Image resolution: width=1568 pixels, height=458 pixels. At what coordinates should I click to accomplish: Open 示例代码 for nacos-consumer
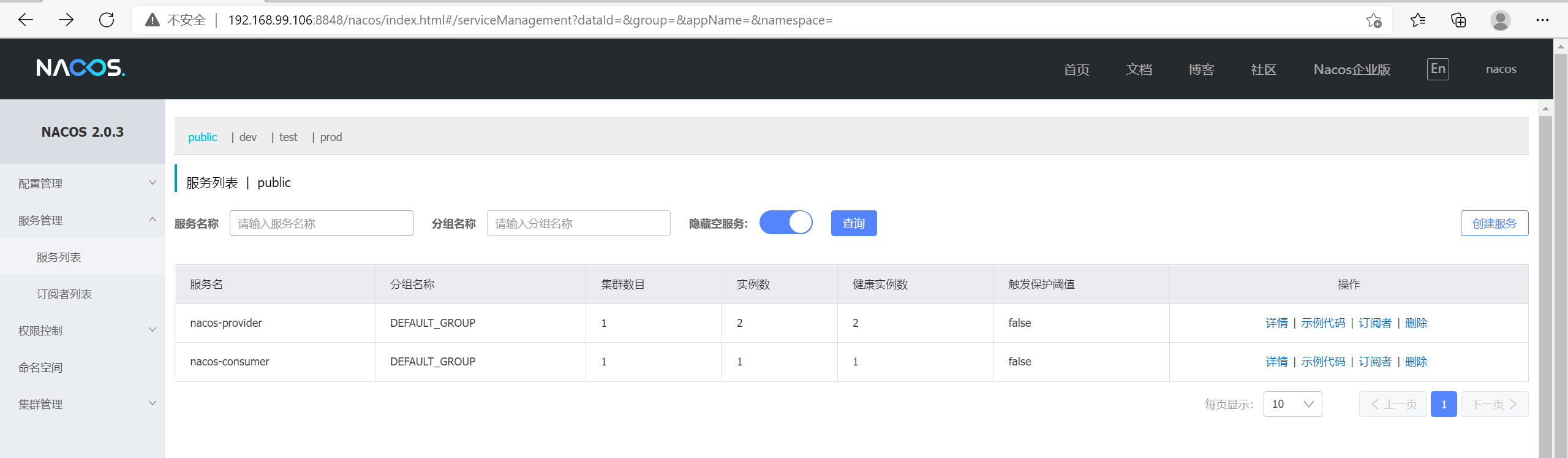pyautogui.click(x=1323, y=362)
